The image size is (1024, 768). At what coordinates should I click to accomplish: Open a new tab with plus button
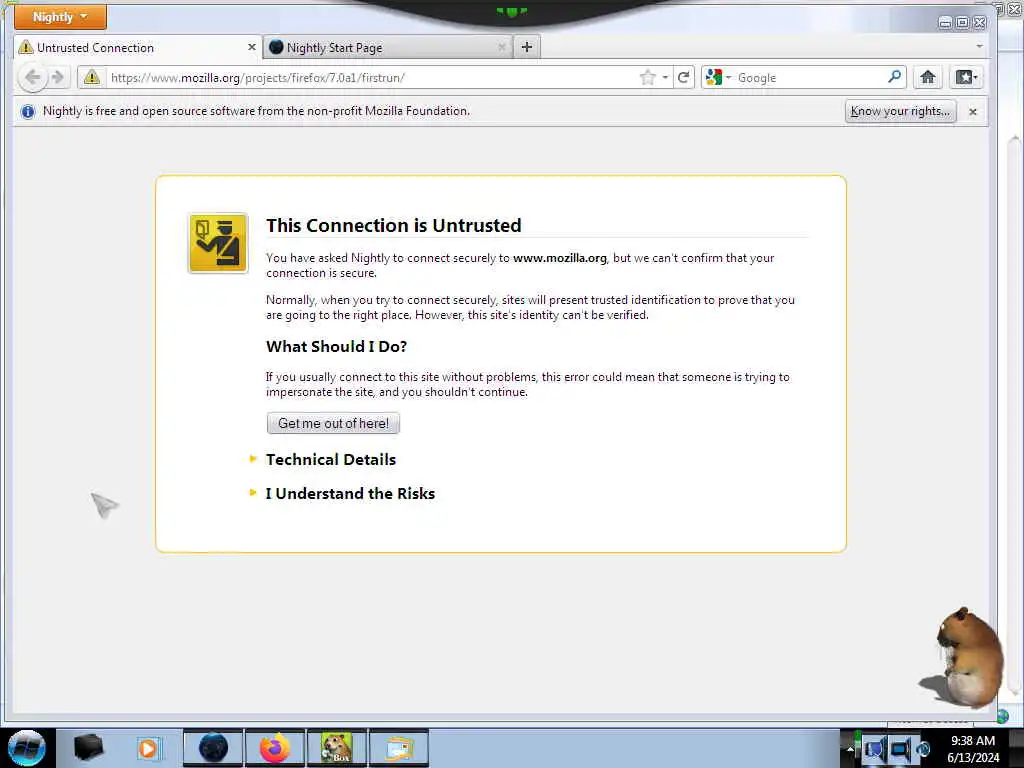click(527, 47)
